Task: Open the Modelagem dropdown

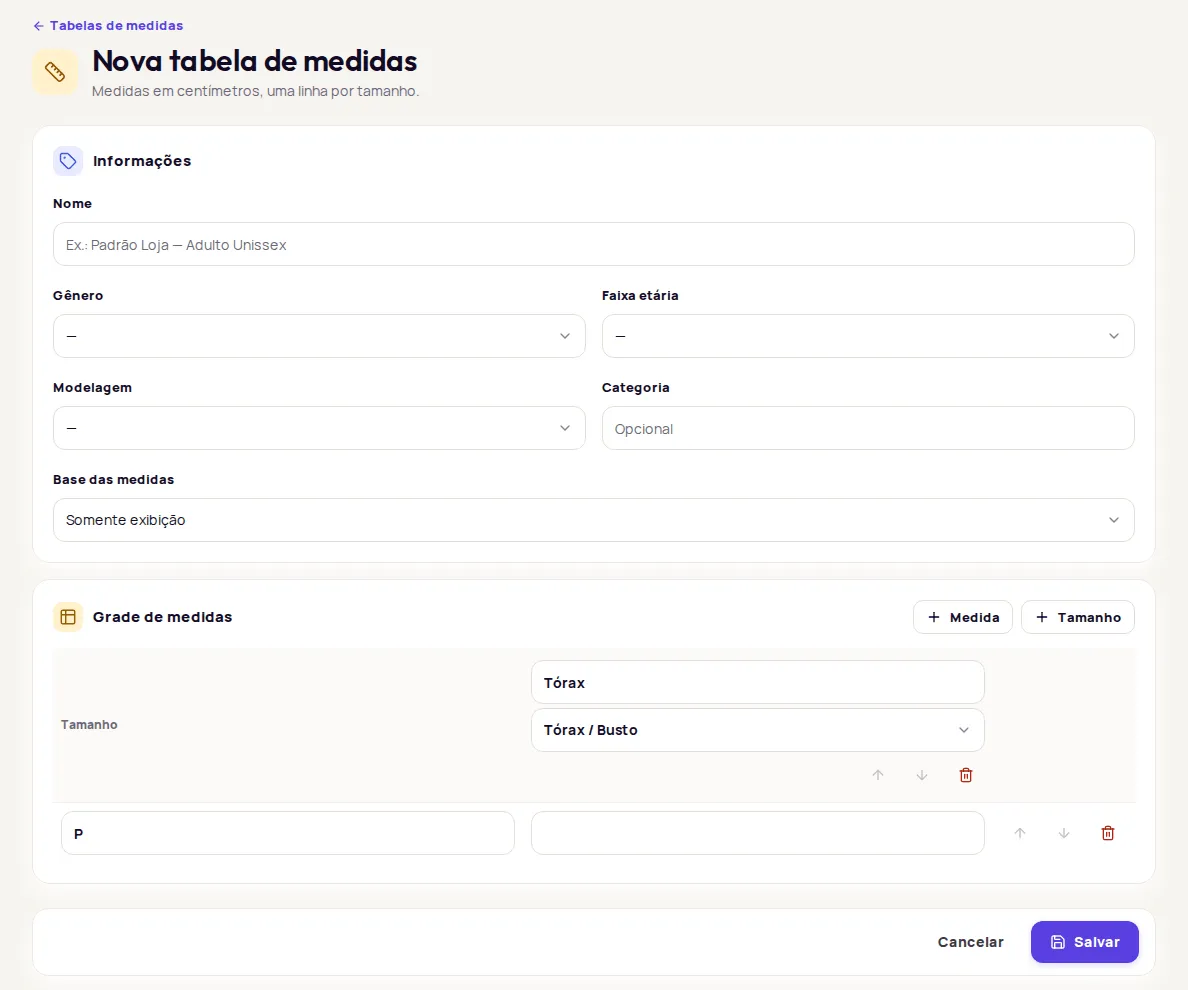Action: pos(319,428)
